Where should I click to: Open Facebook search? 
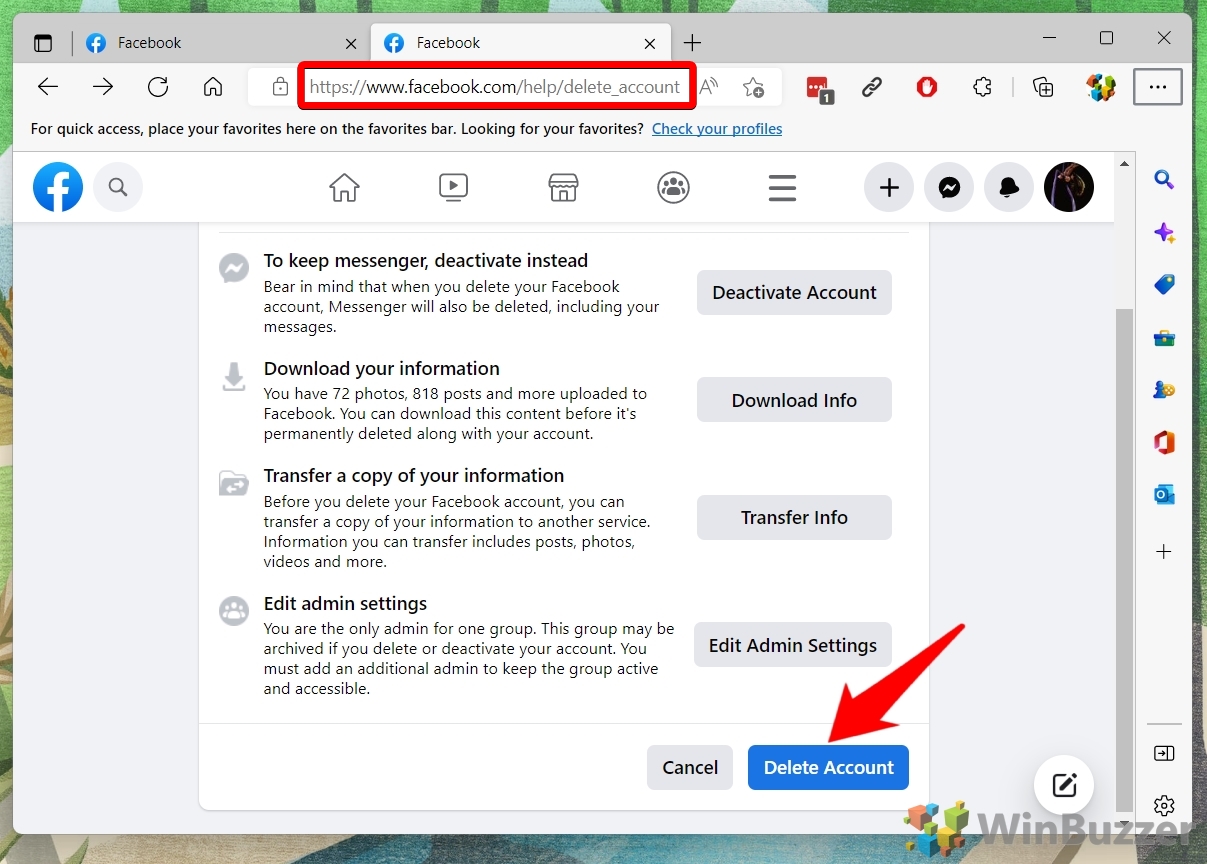click(x=118, y=187)
